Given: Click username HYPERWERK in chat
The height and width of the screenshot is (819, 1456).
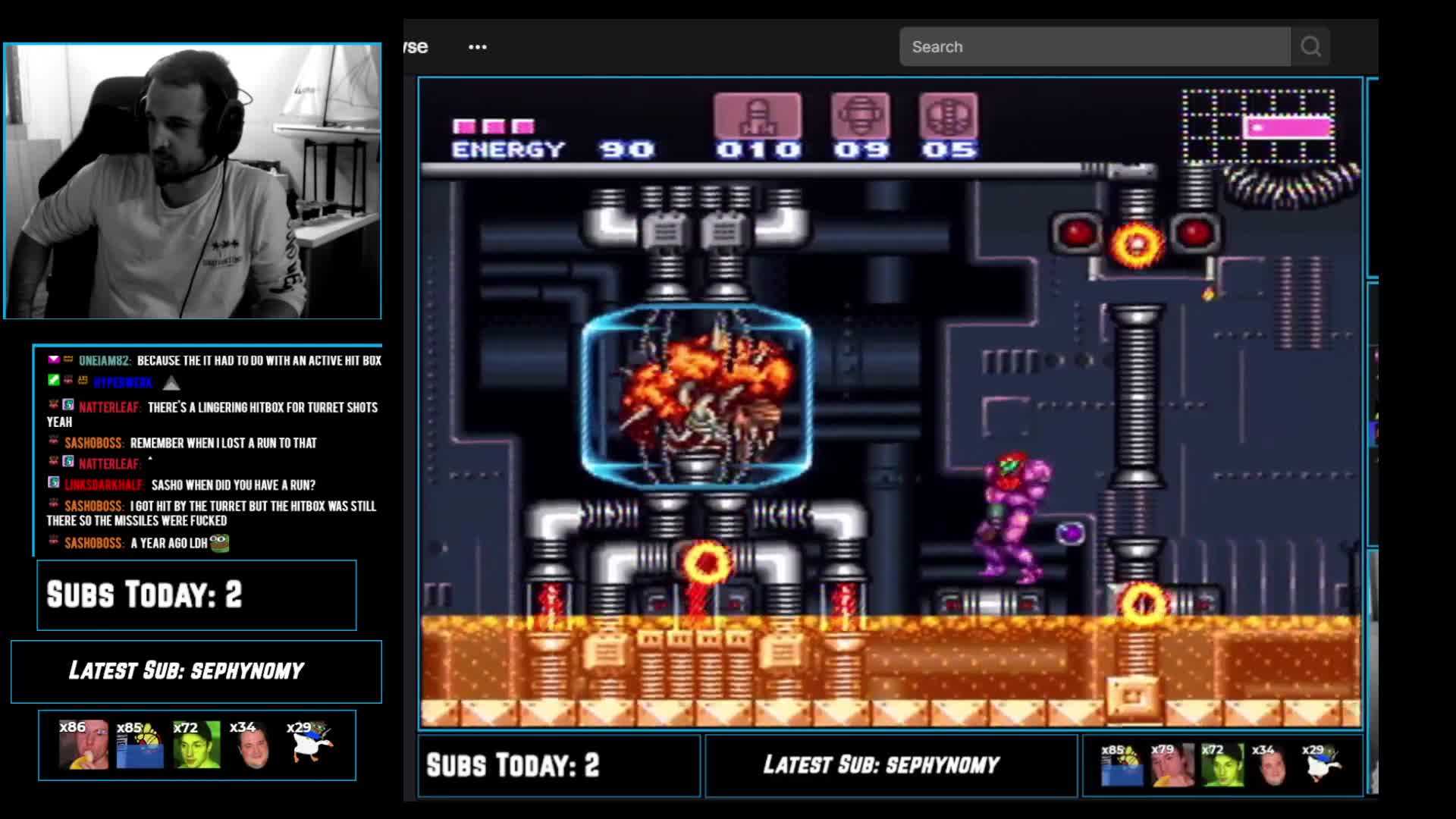Looking at the screenshot, I should pyautogui.click(x=123, y=382).
